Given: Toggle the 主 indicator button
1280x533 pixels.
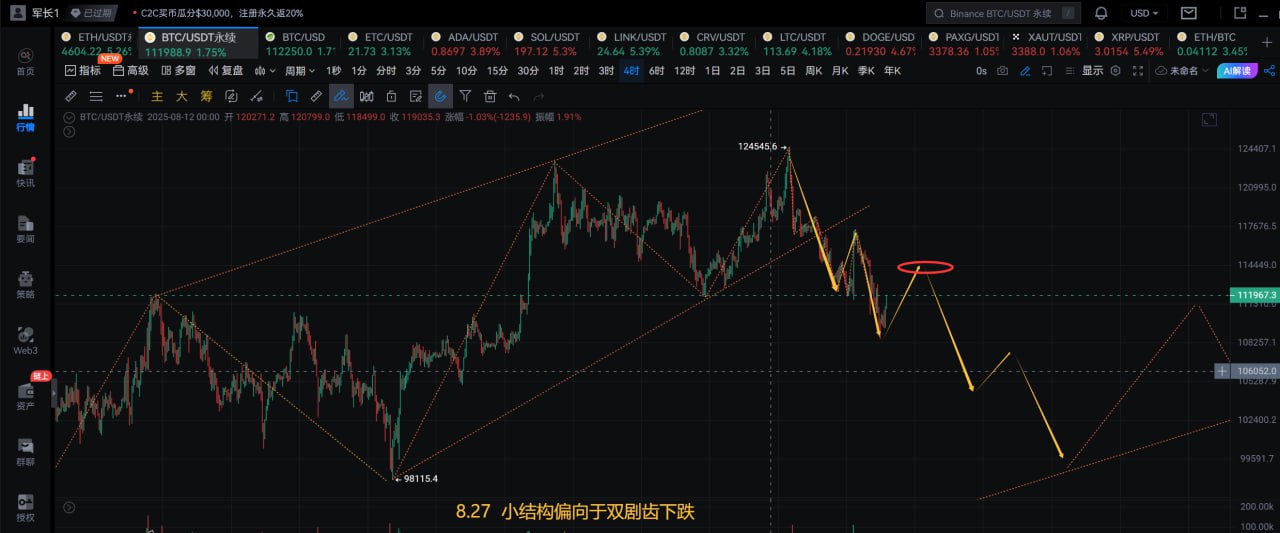Looking at the screenshot, I should [157, 96].
